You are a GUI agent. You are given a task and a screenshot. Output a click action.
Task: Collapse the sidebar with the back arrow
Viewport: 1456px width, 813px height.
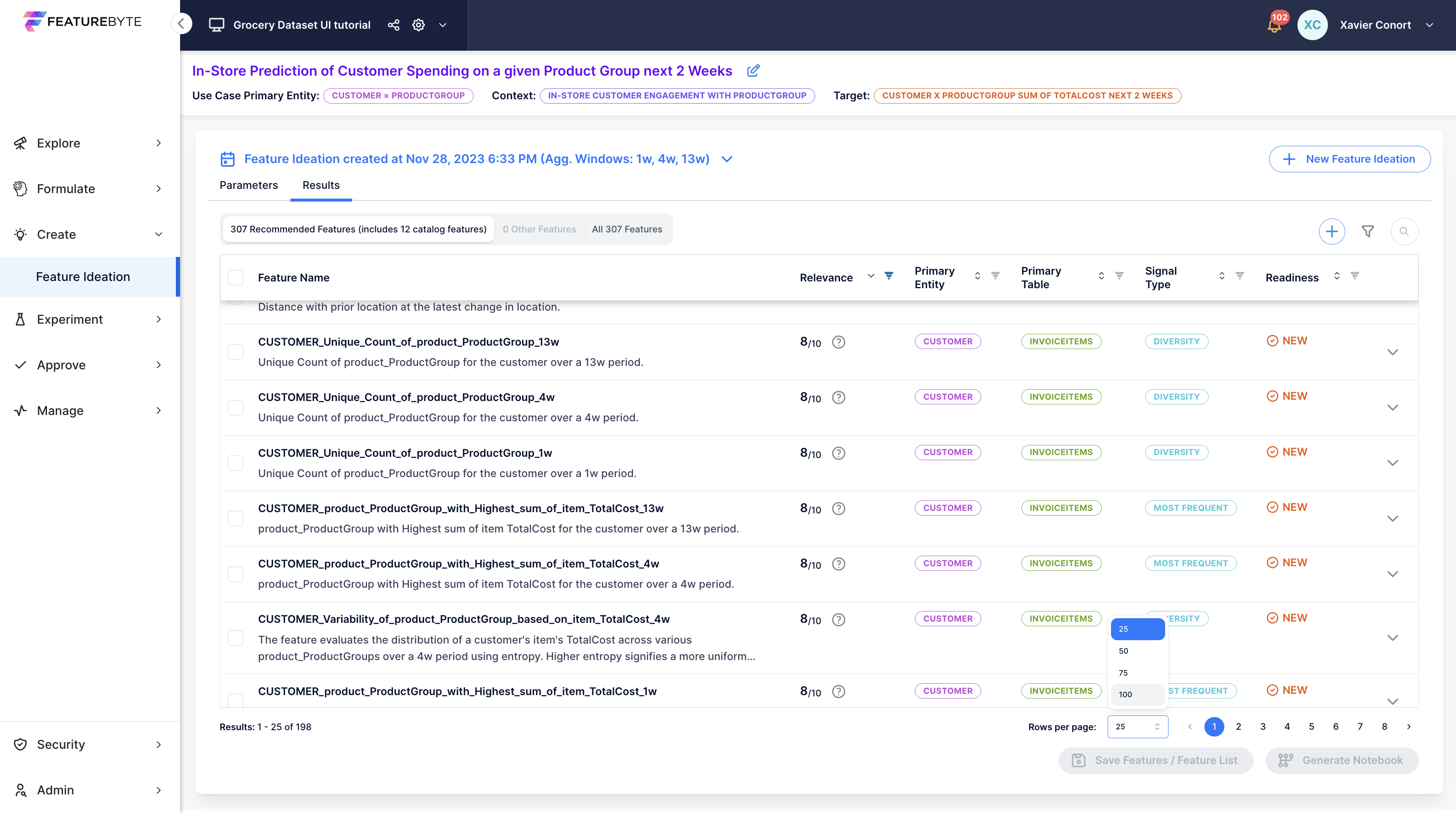click(181, 24)
